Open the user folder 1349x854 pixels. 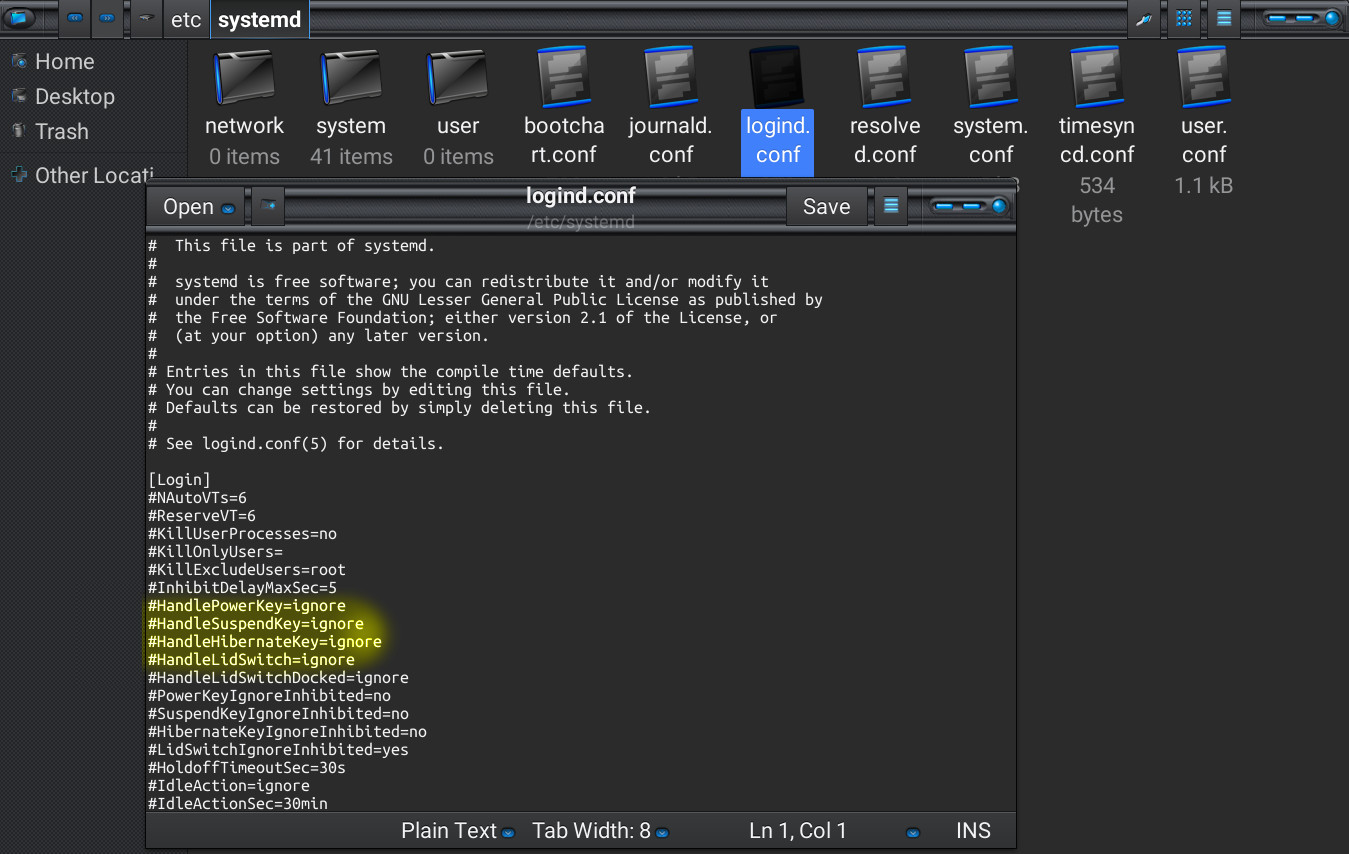[458, 110]
